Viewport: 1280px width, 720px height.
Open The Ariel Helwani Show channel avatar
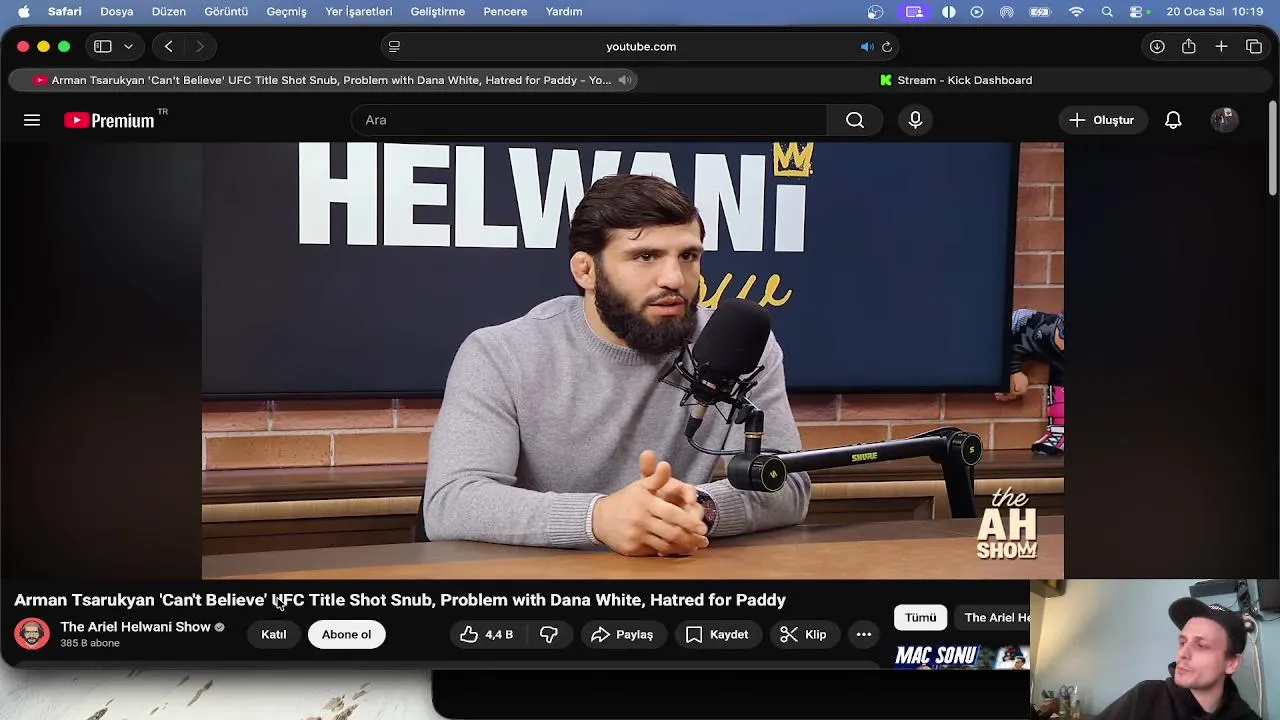tap(32, 634)
